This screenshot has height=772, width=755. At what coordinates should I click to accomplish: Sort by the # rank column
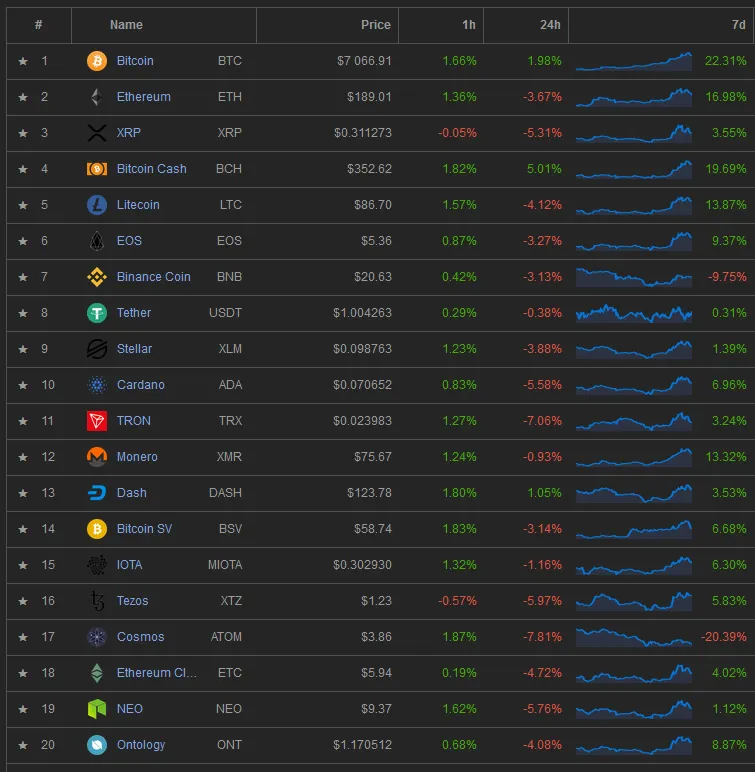pyautogui.click(x=38, y=25)
